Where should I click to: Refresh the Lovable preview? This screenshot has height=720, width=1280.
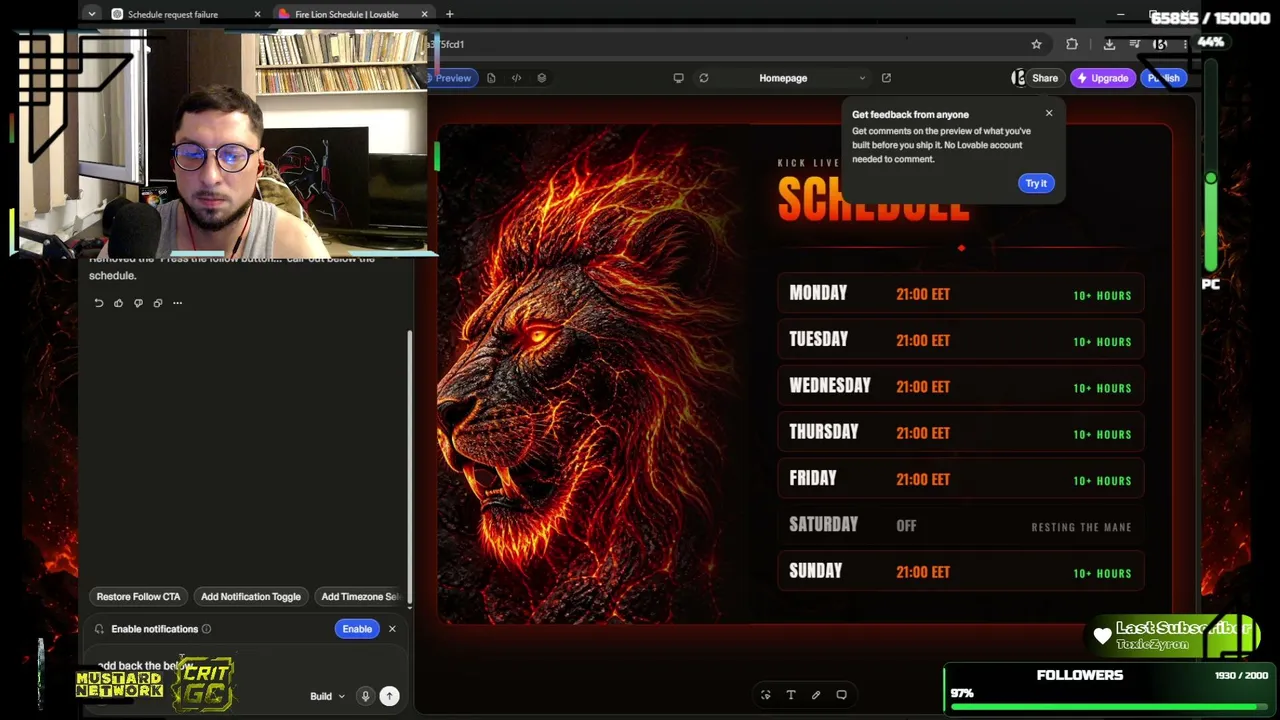[704, 78]
